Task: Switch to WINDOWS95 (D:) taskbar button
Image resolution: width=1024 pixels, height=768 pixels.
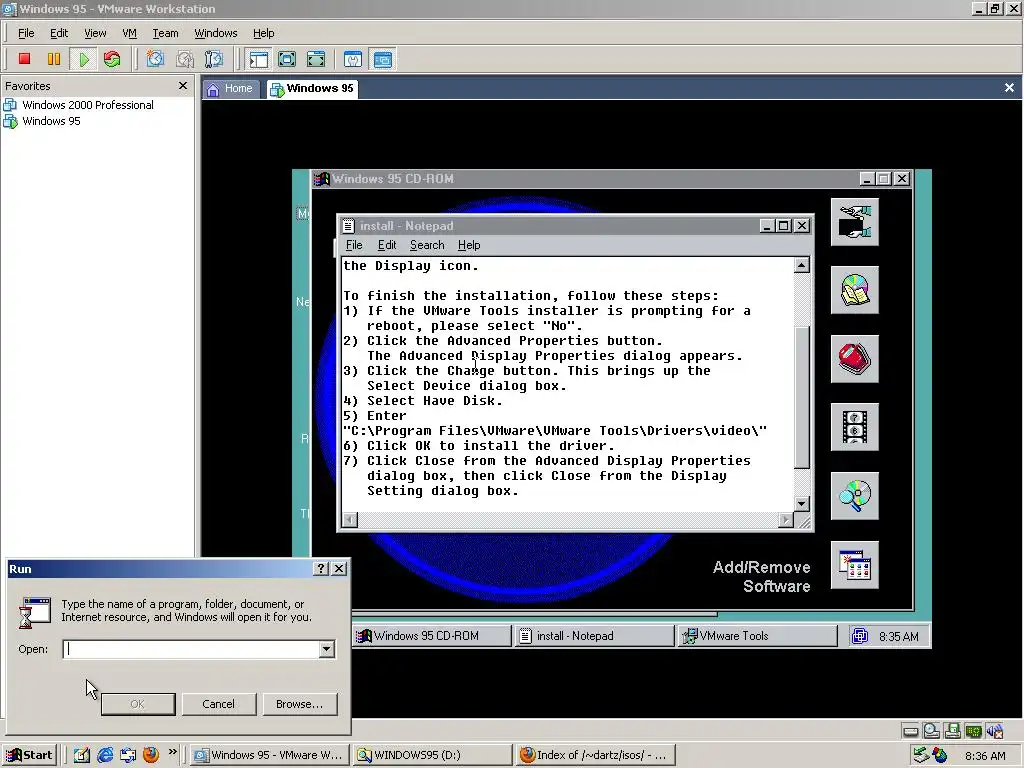Action: pyautogui.click(x=432, y=756)
